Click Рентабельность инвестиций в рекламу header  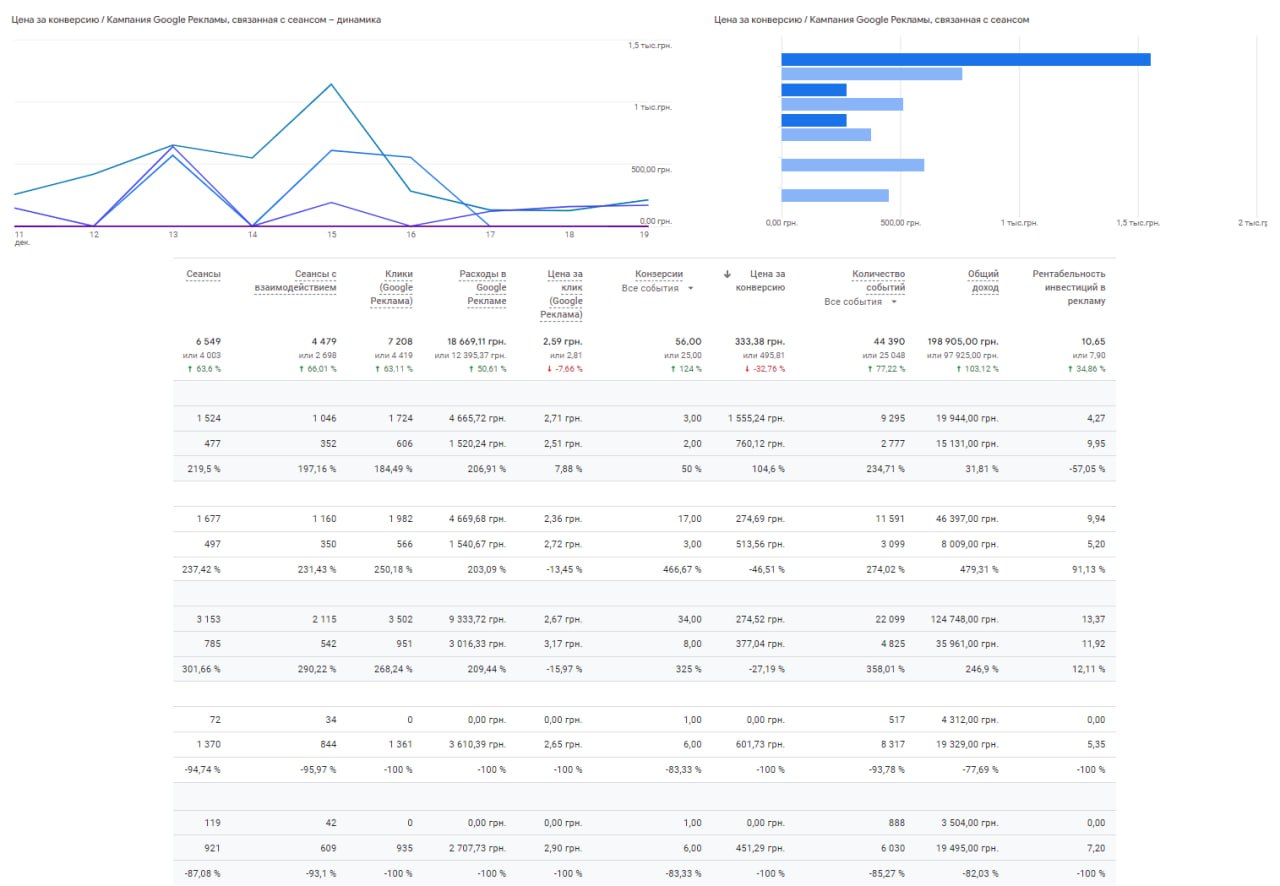pos(1069,287)
